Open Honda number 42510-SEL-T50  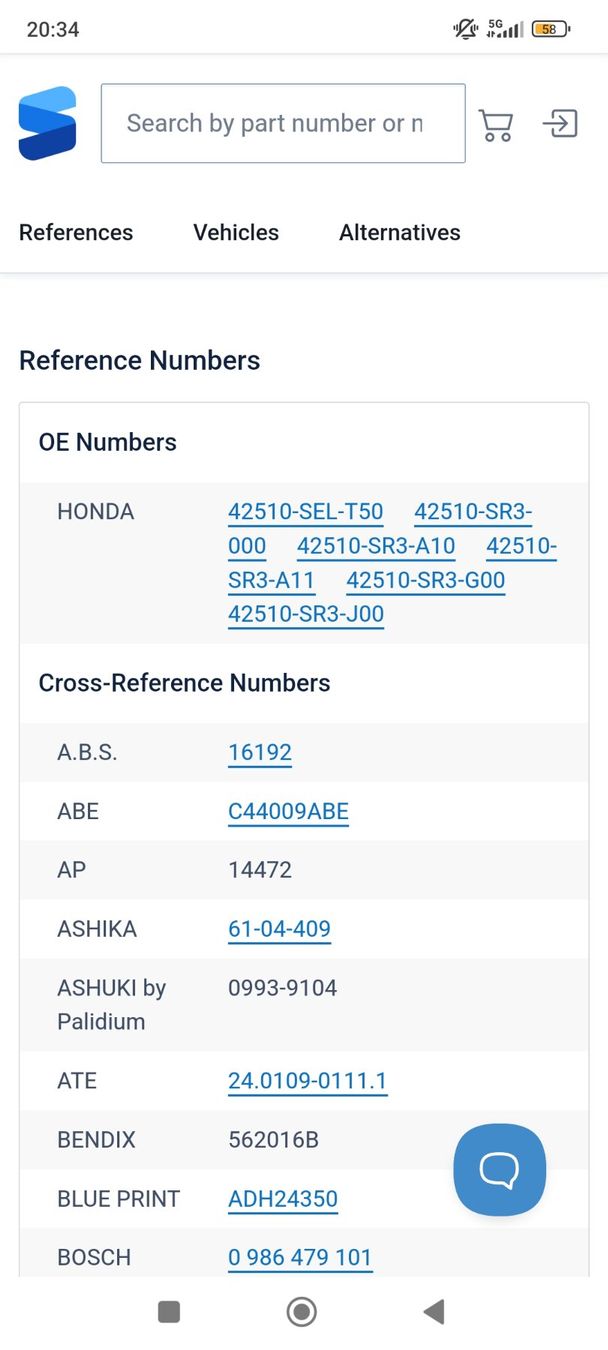click(305, 512)
